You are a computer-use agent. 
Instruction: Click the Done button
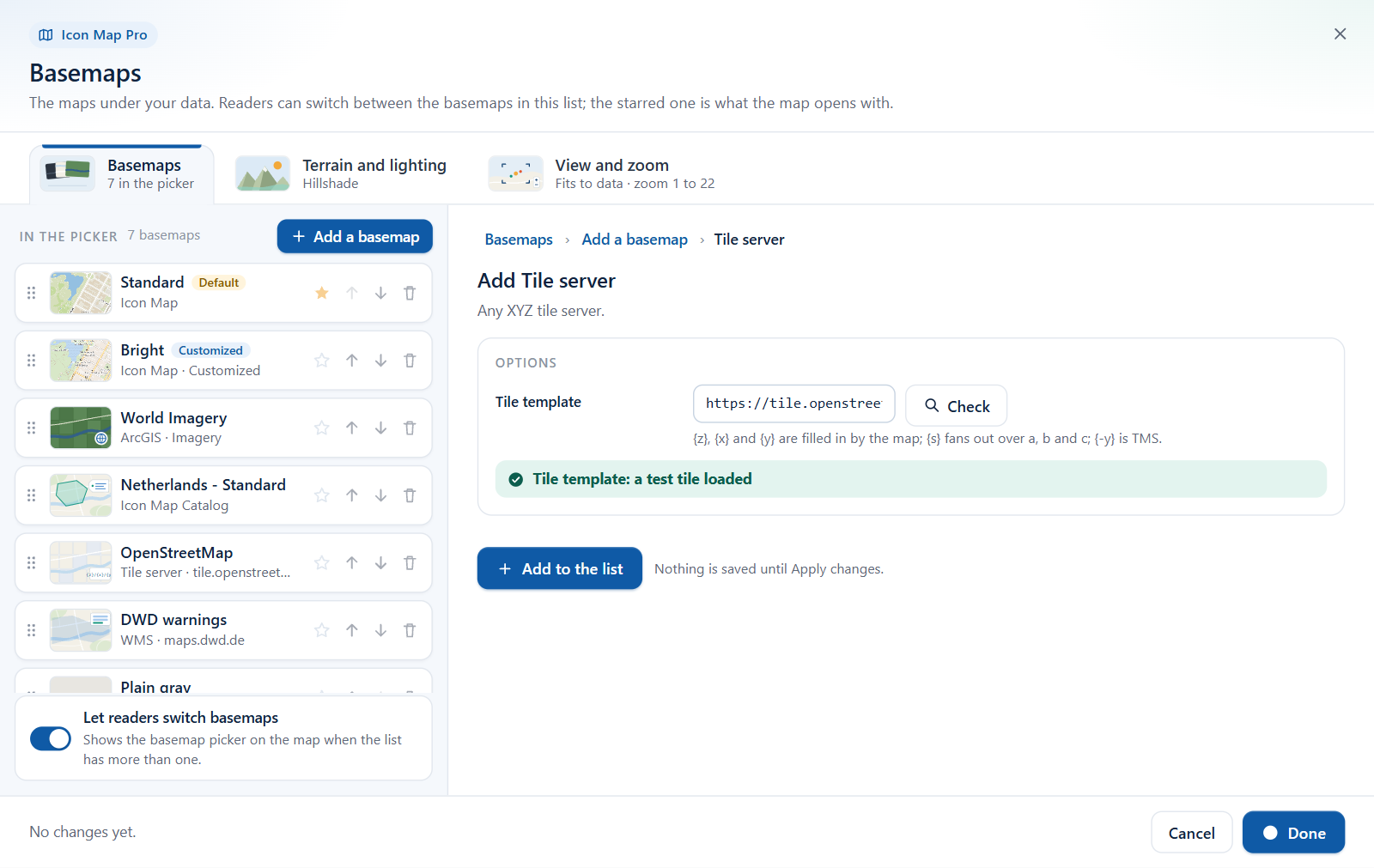pos(1293,833)
